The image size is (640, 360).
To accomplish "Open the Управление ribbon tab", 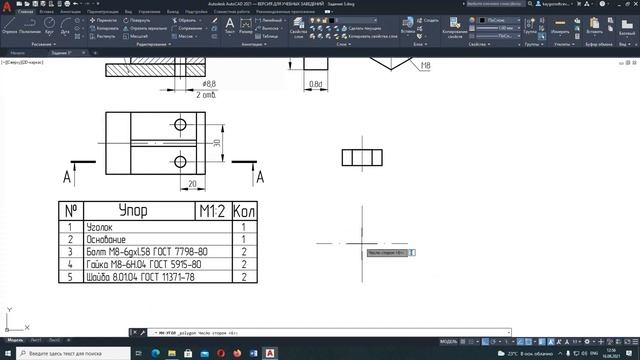I will click(149, 12).
